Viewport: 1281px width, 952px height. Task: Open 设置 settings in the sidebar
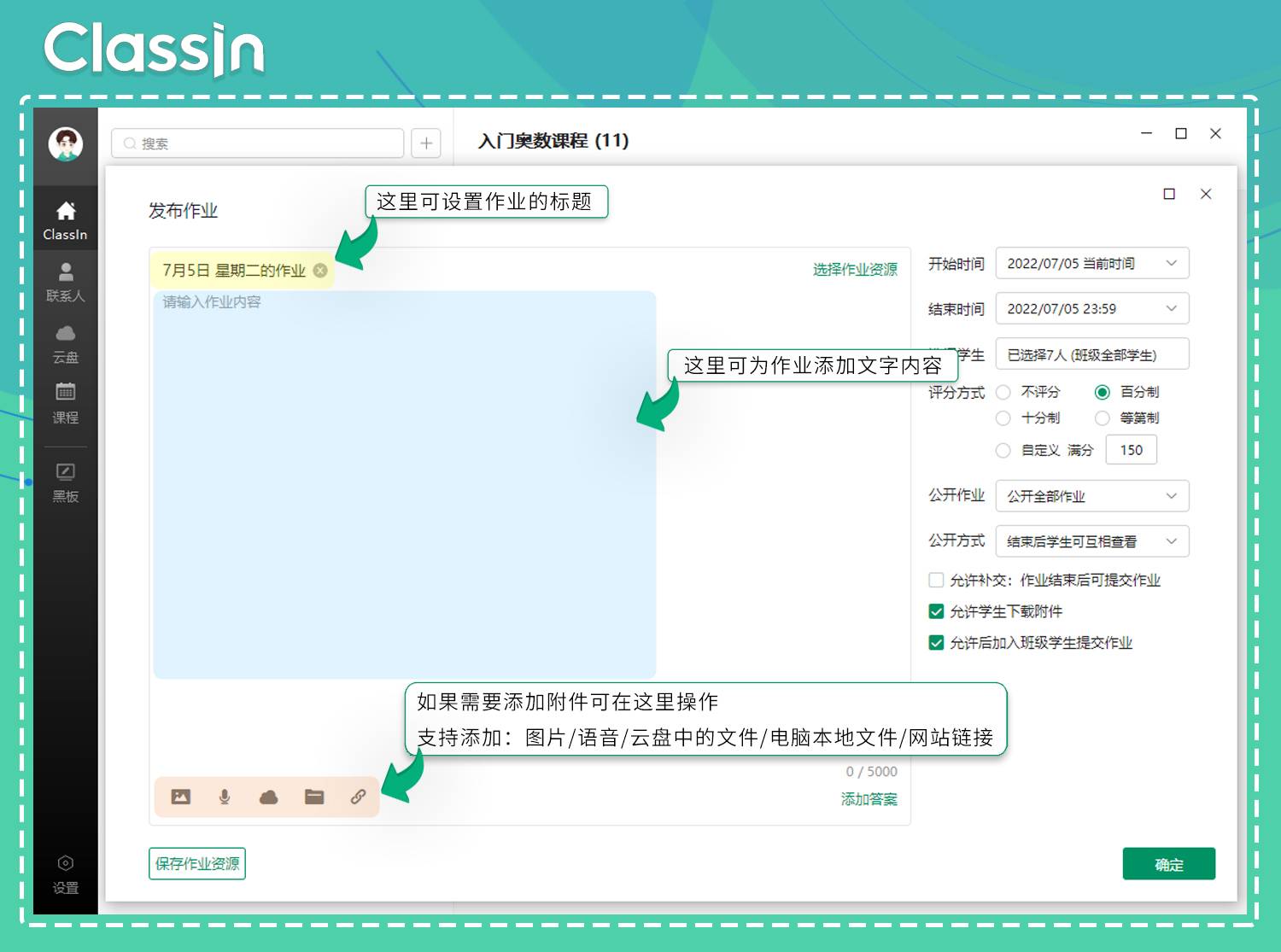(x=66, y=875)
